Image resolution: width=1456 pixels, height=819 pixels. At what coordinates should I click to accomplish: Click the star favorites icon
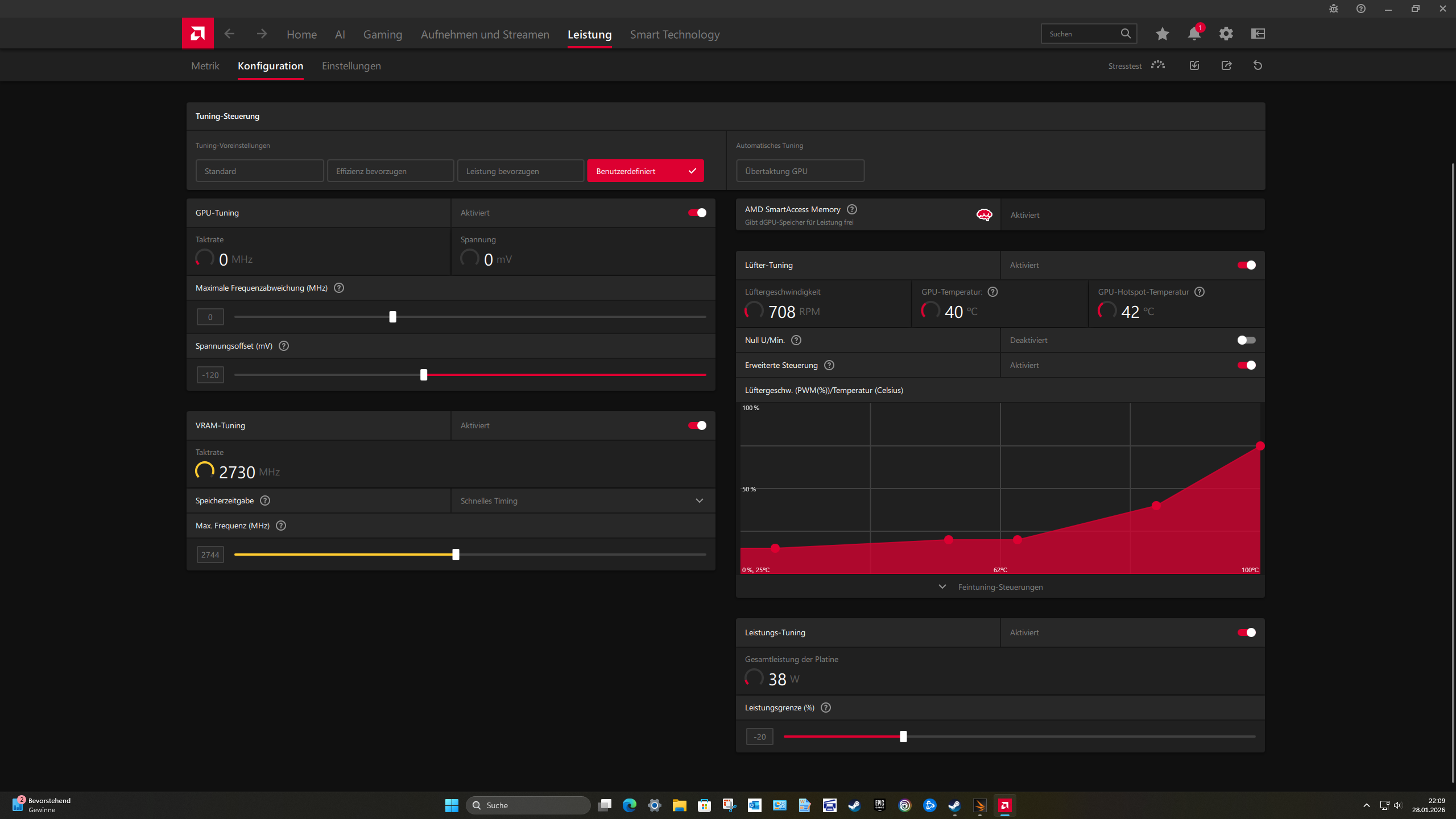coord(1162,34)
